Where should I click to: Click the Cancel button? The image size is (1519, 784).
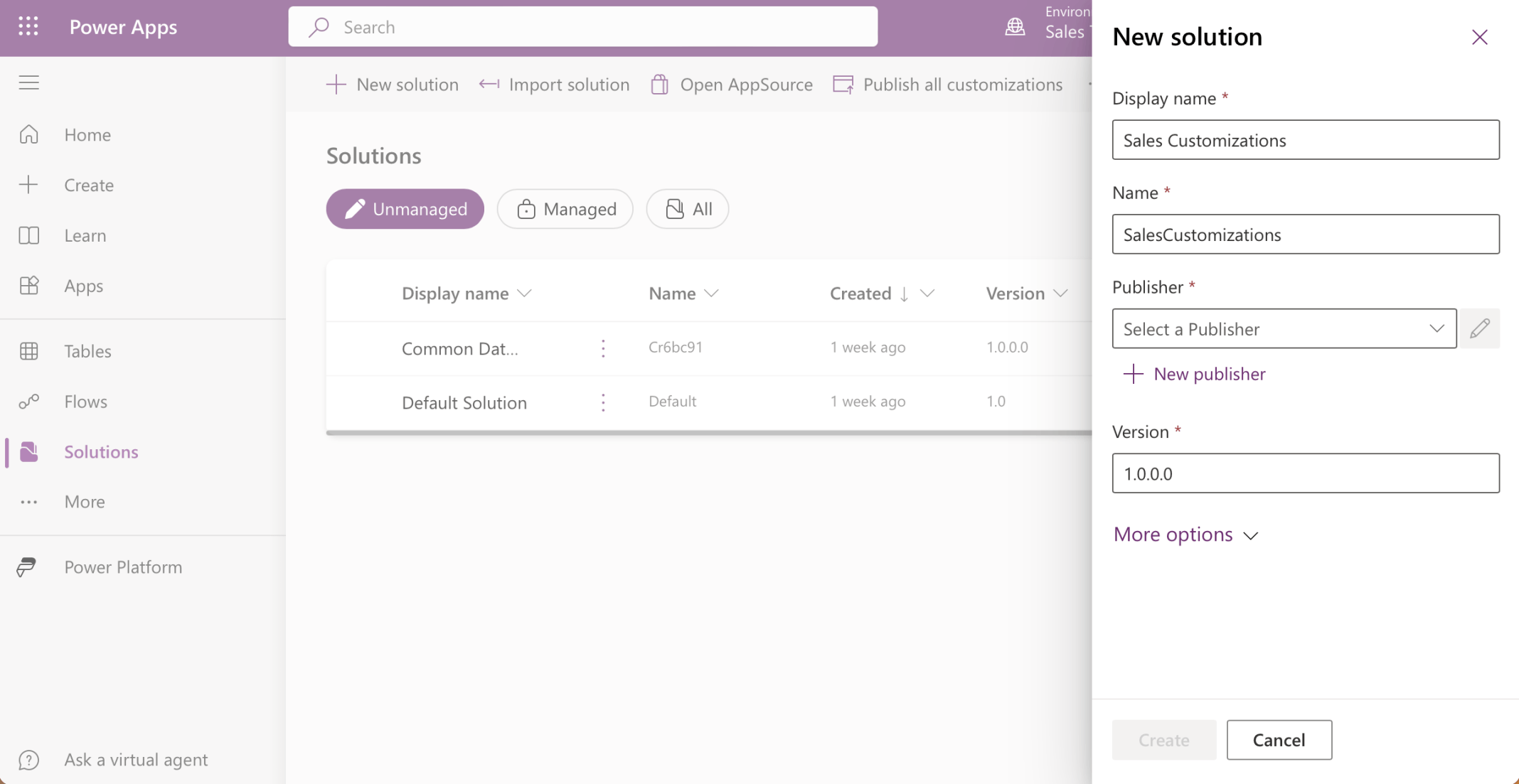pyautogui.click(x=1279, y=740)
